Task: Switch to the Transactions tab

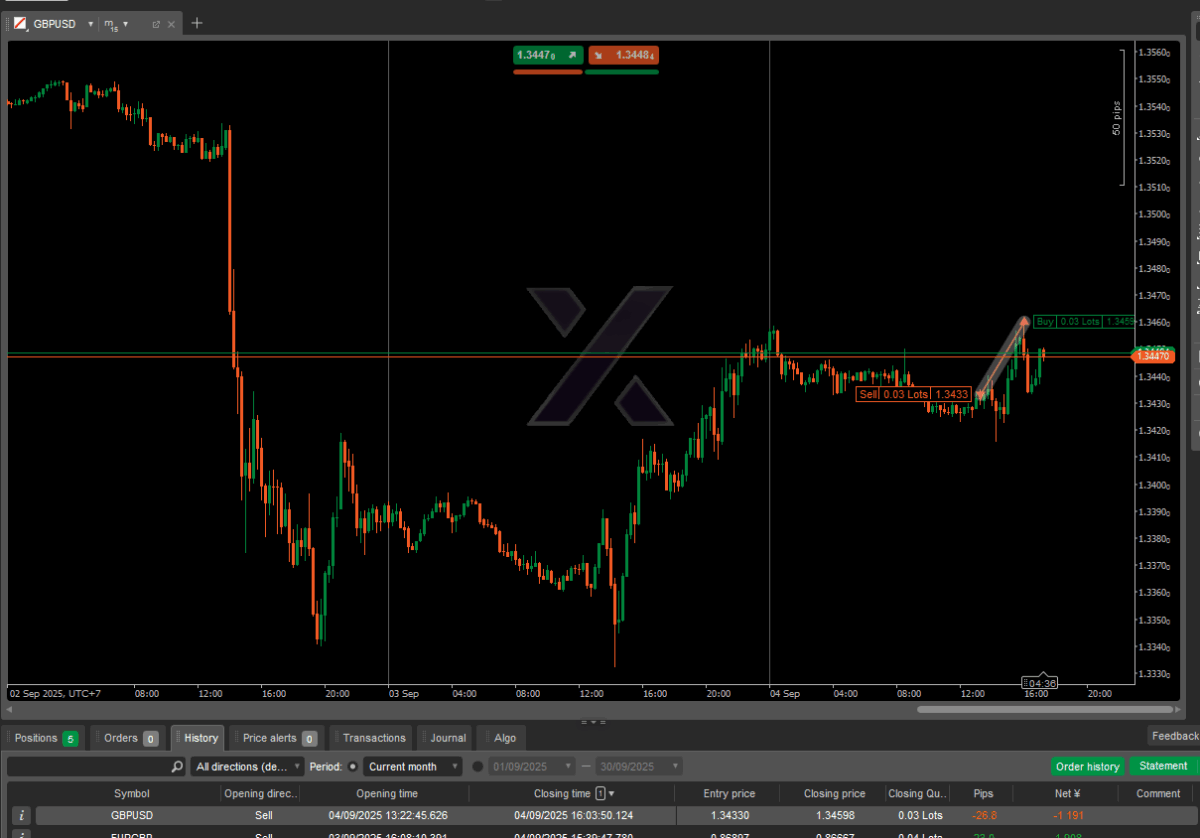Action: tap(374, 738)
